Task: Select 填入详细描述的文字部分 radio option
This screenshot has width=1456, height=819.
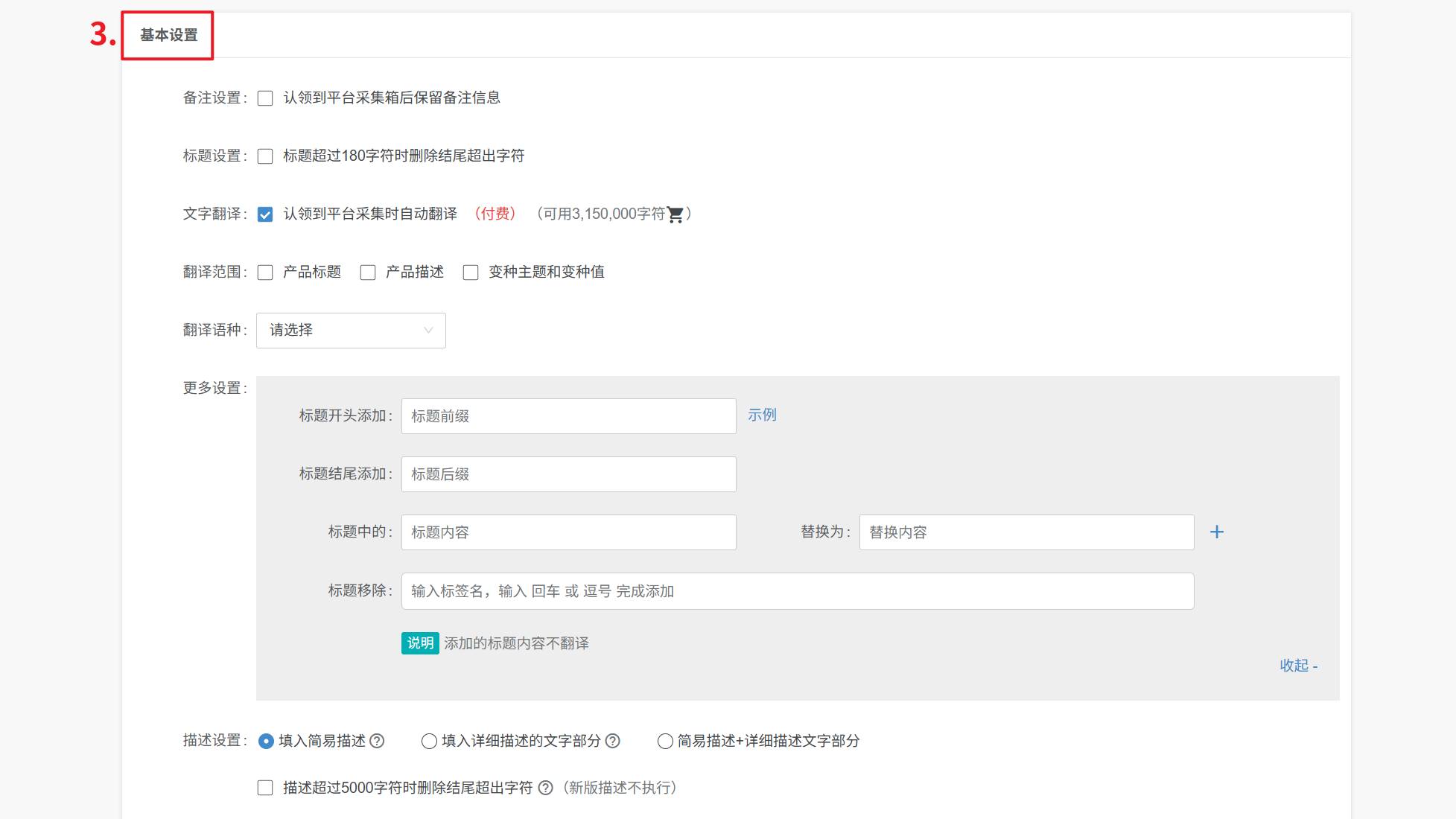Action: (429, 741)
